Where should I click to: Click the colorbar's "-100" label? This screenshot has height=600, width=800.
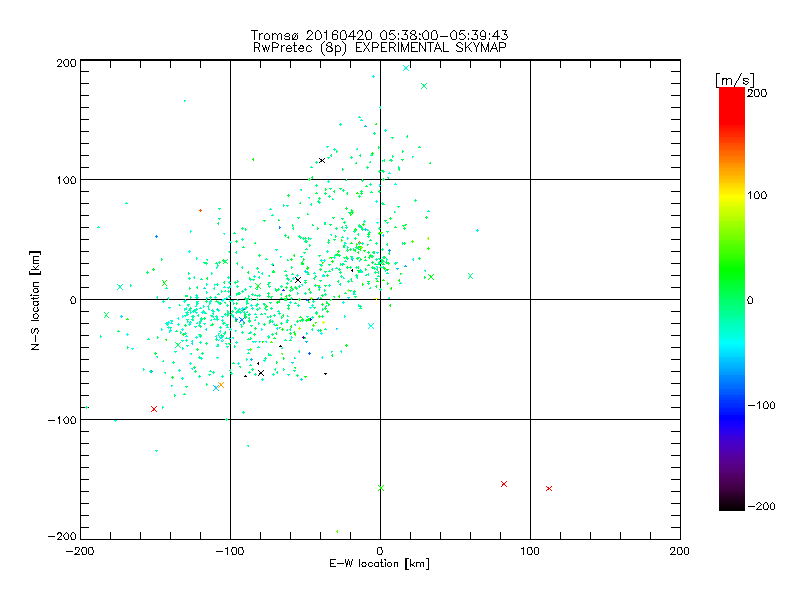point(761,405)
